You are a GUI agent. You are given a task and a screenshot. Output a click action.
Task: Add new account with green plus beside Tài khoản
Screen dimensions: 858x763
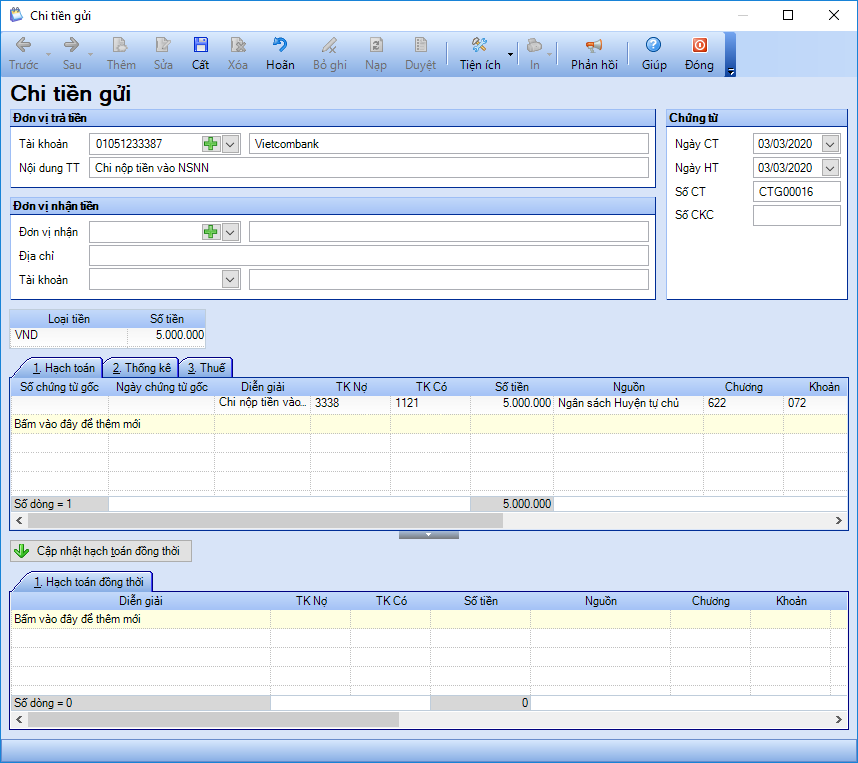coord(210,144)
